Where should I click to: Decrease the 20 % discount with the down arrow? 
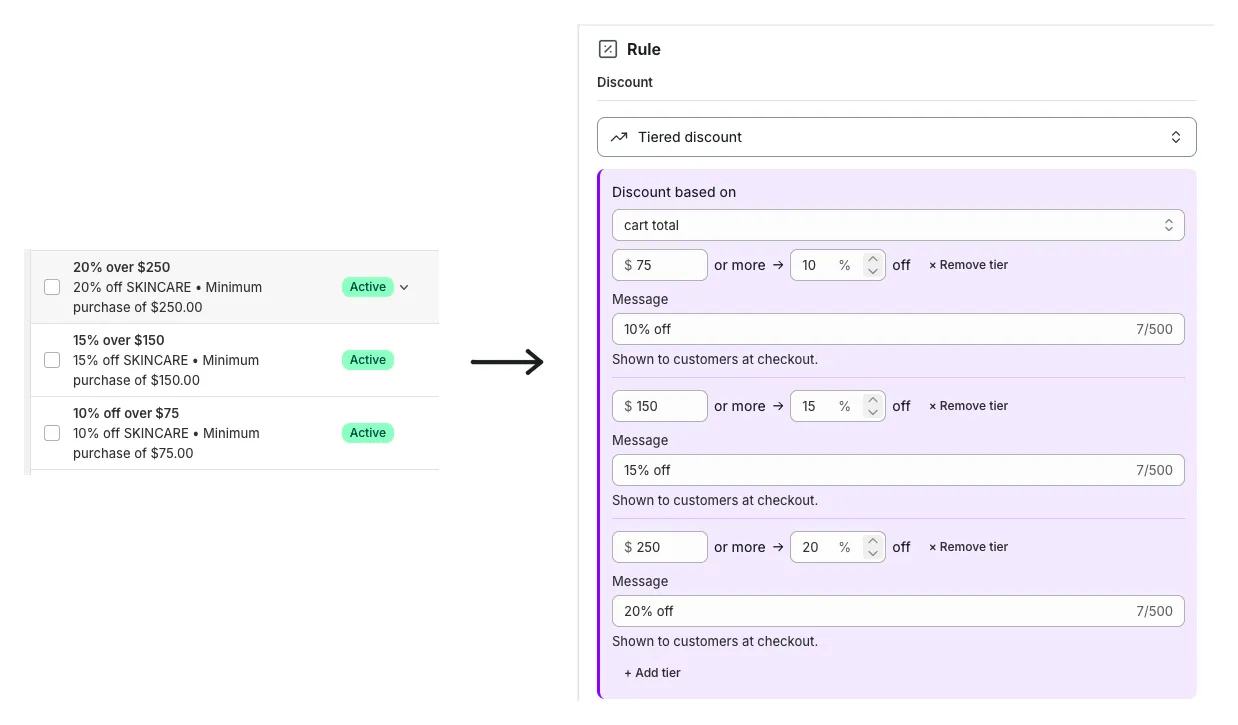click(873, 554)
